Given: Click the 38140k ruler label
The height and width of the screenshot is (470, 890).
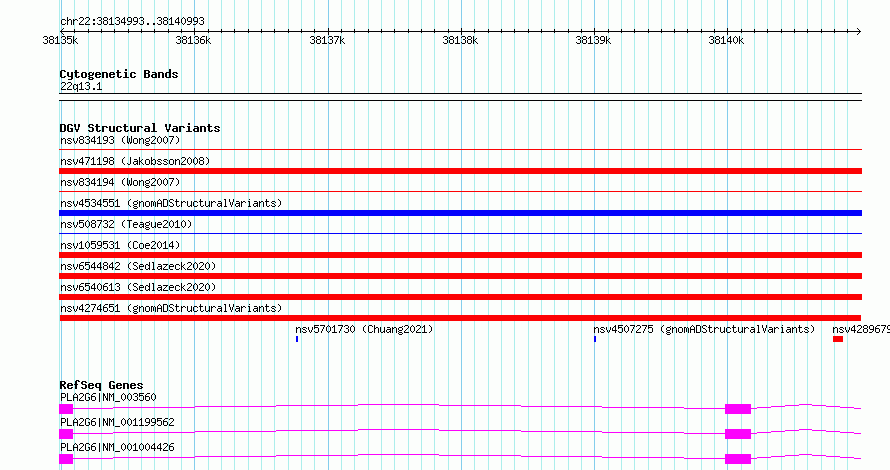Looking at the screenshot, I should point(726,40).
